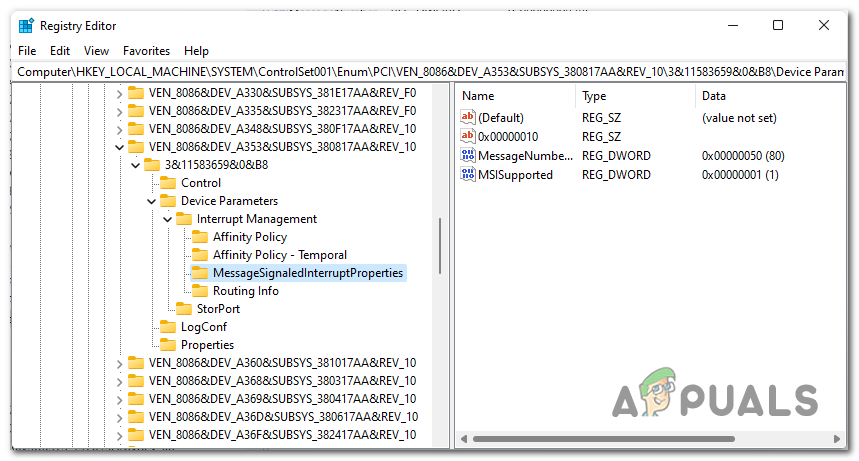Expand the VEN_8086&DEV_A36D key
The image size is (859, 461).
point(119,418)
